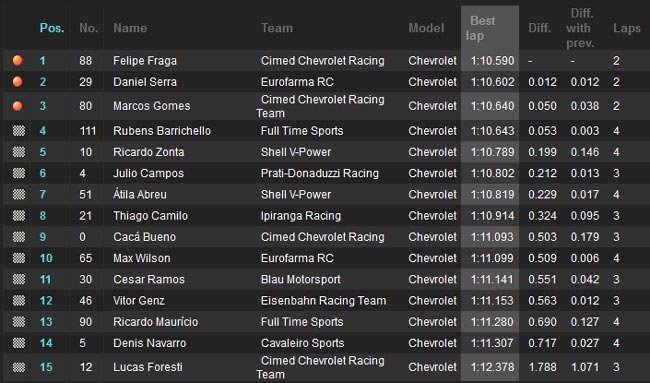Click the Name column header
Screen dimensions: 650x383
click(130, 28)
